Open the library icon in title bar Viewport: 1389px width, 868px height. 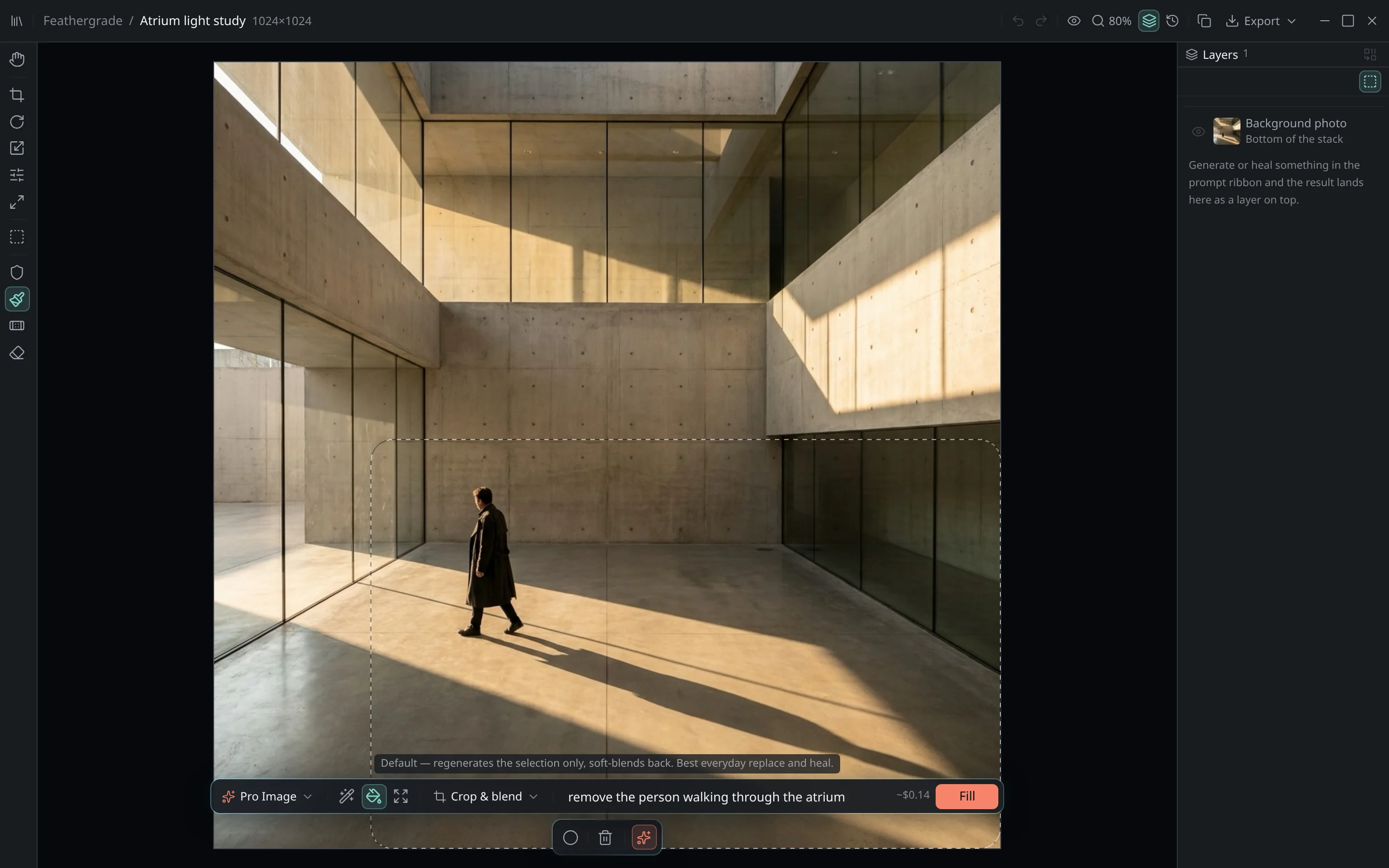coord(17,21)
